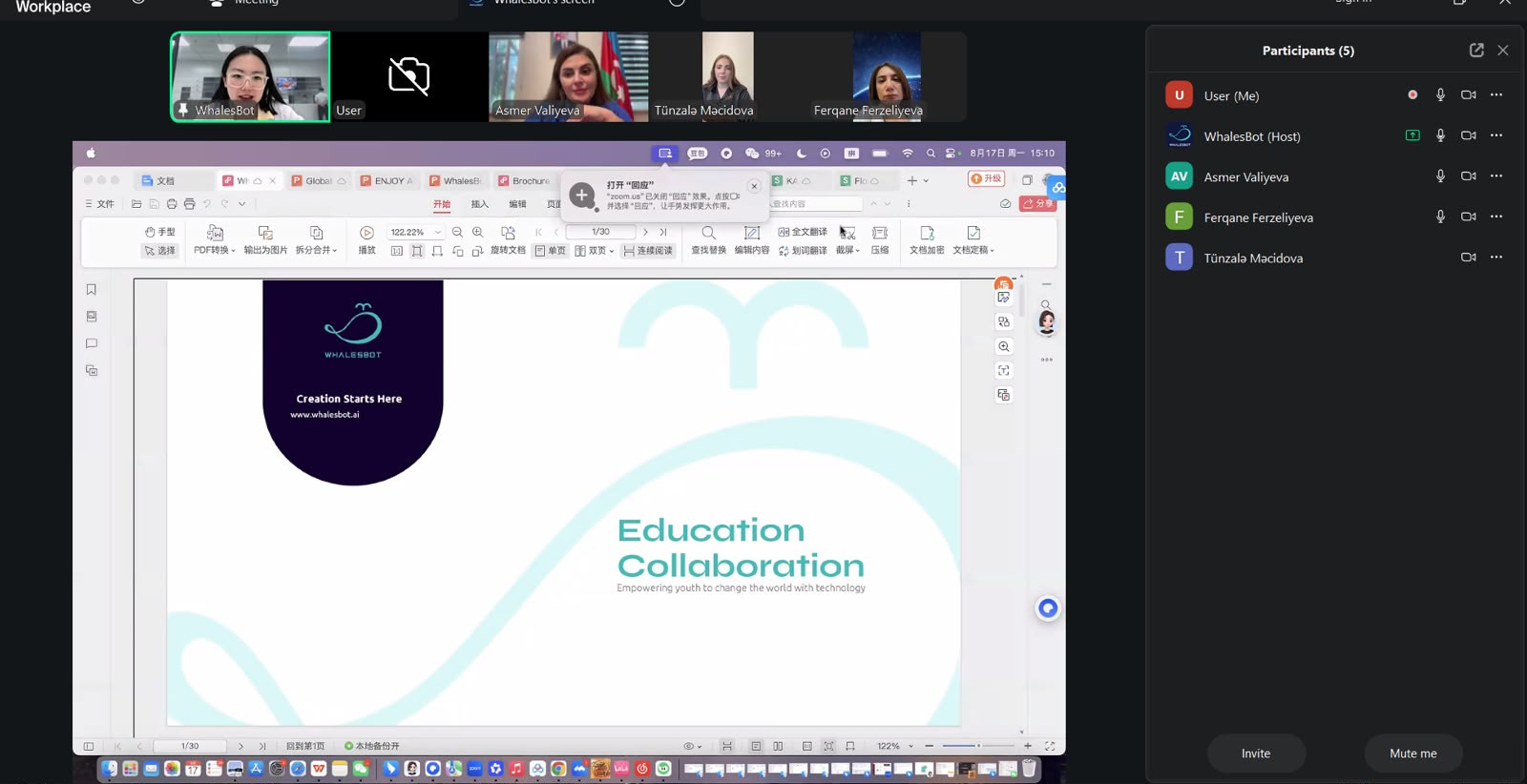Open the PDF转换 convert dropdown
This screenshot has width=1527, height=784.
coord(215,240)
